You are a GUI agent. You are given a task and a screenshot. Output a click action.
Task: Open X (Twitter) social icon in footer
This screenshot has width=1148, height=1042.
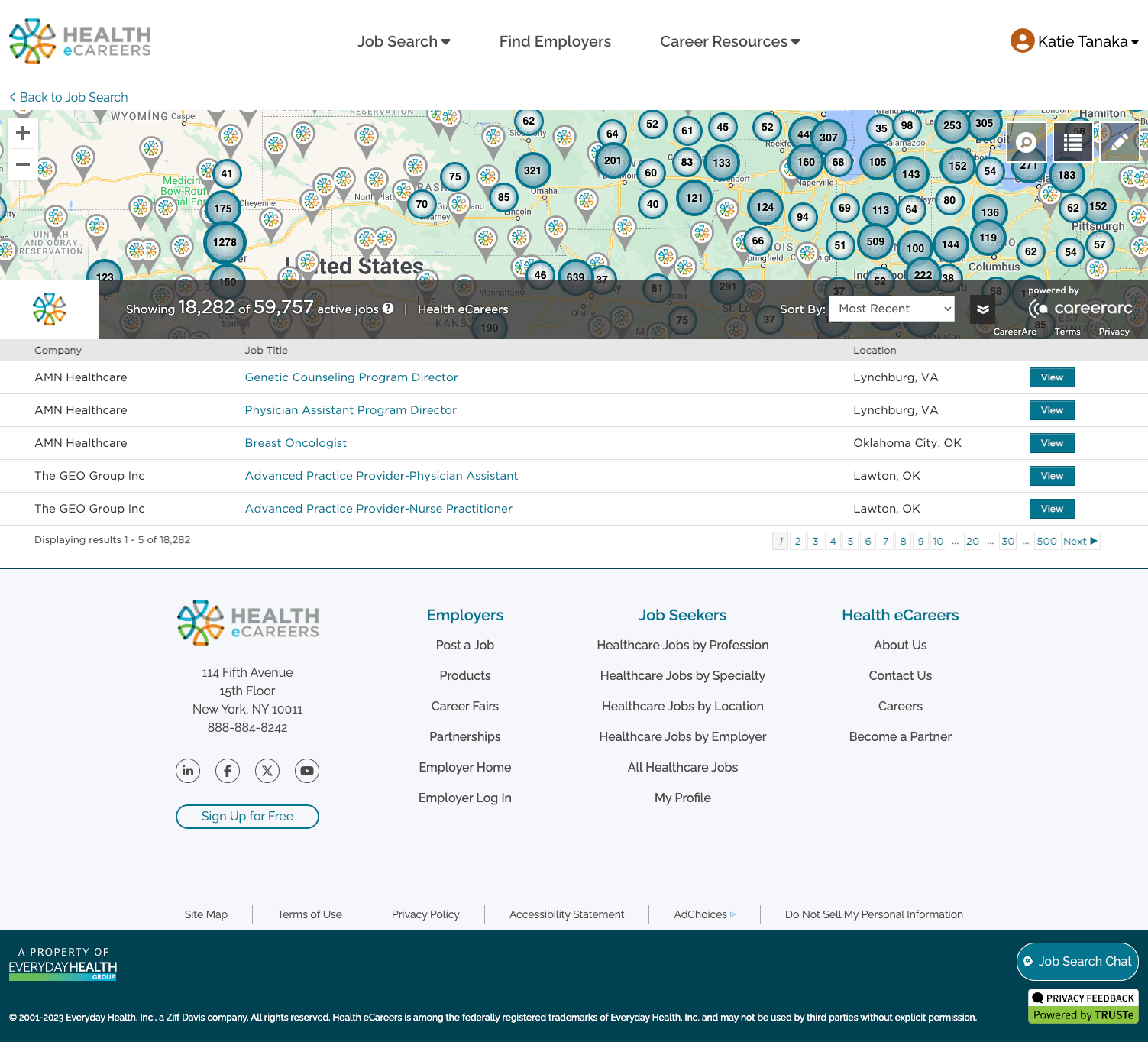tap(267, 771)
